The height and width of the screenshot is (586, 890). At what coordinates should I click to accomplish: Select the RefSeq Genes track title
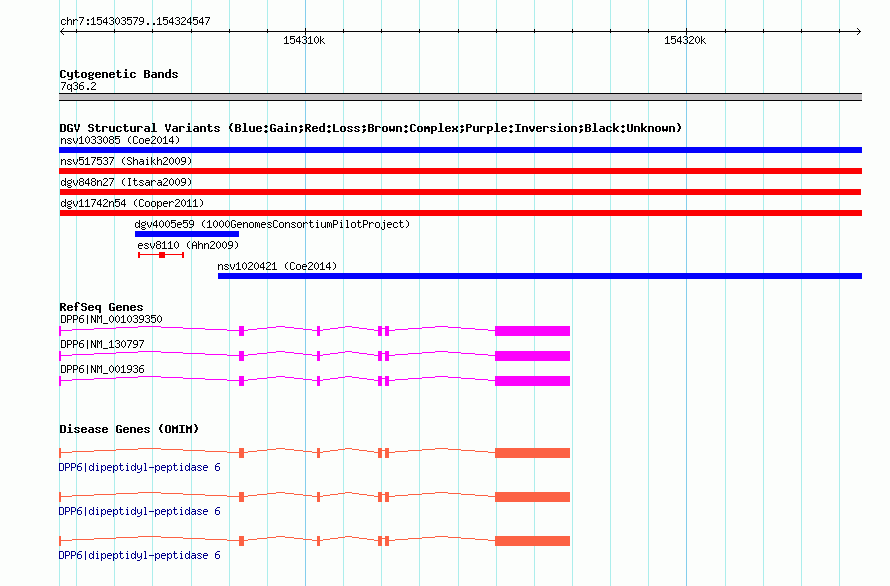101,307
